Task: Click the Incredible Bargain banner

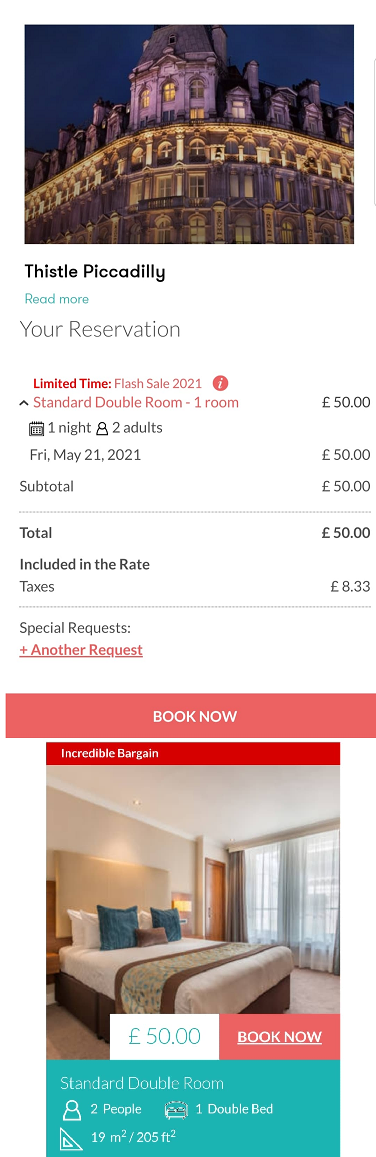Action: tap(193, 753)
